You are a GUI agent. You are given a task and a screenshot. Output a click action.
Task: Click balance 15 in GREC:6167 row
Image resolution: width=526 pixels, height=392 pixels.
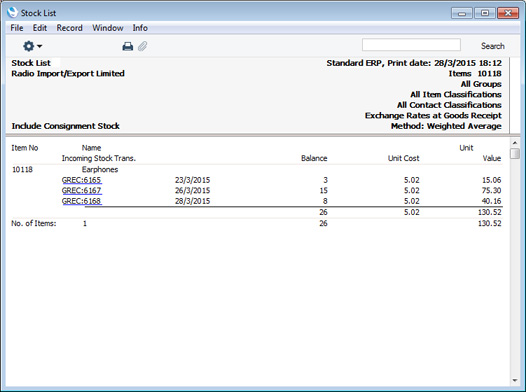pyautogui.click(x=323, y=190)
